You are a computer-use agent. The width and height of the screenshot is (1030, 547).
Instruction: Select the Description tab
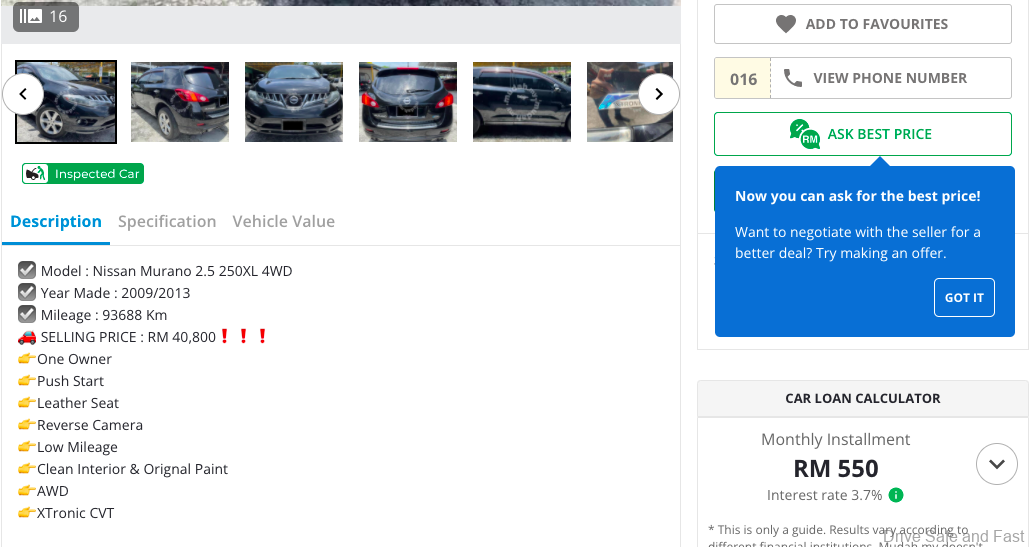pyautogui.click(x=56, y=222)
